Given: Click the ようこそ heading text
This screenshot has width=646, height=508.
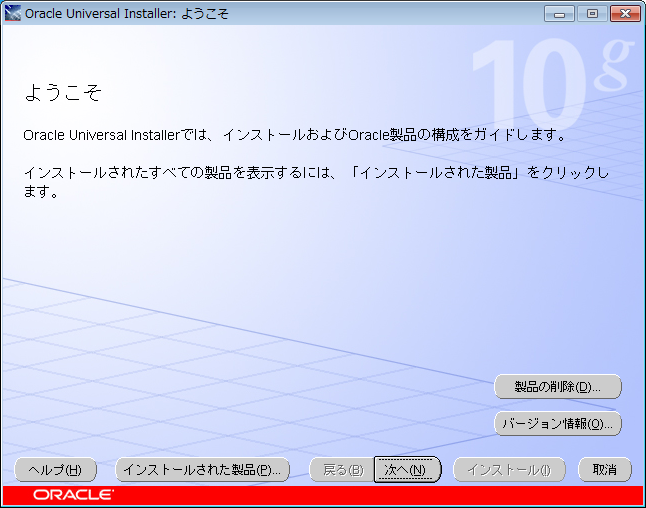Looking at the screenshot, I should pos(63,94).
